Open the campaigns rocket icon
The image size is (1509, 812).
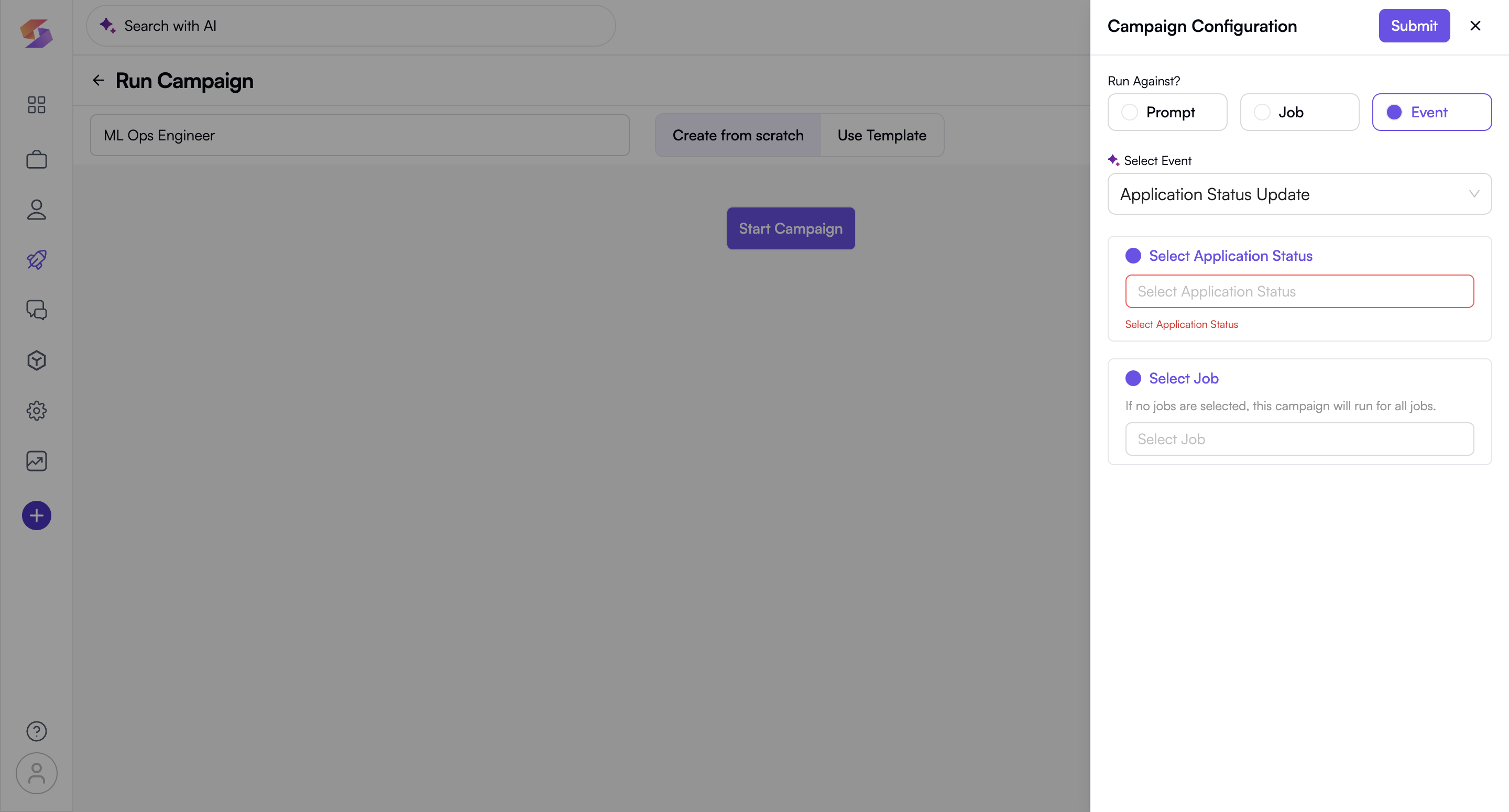pyautogui.click(x=36, y=259)
